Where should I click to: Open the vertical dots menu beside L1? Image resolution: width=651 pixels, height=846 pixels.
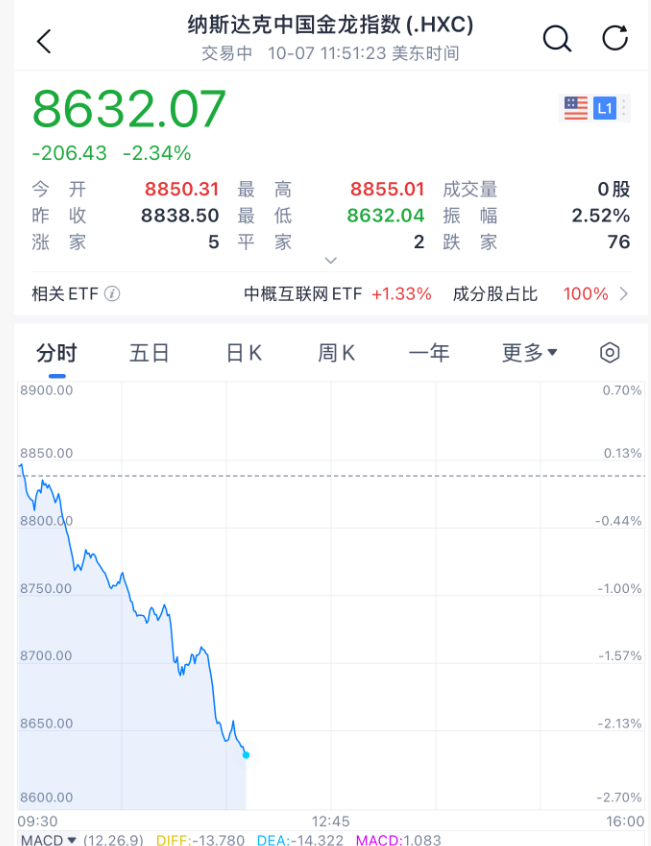click(624, 108)
